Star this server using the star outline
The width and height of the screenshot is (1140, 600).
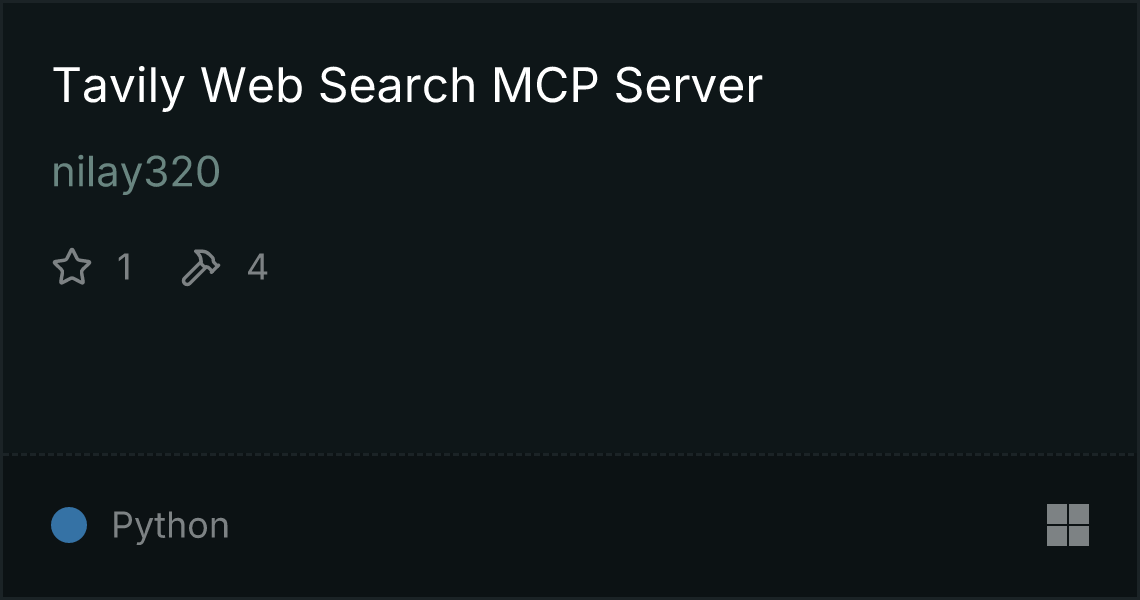(72, 267)
